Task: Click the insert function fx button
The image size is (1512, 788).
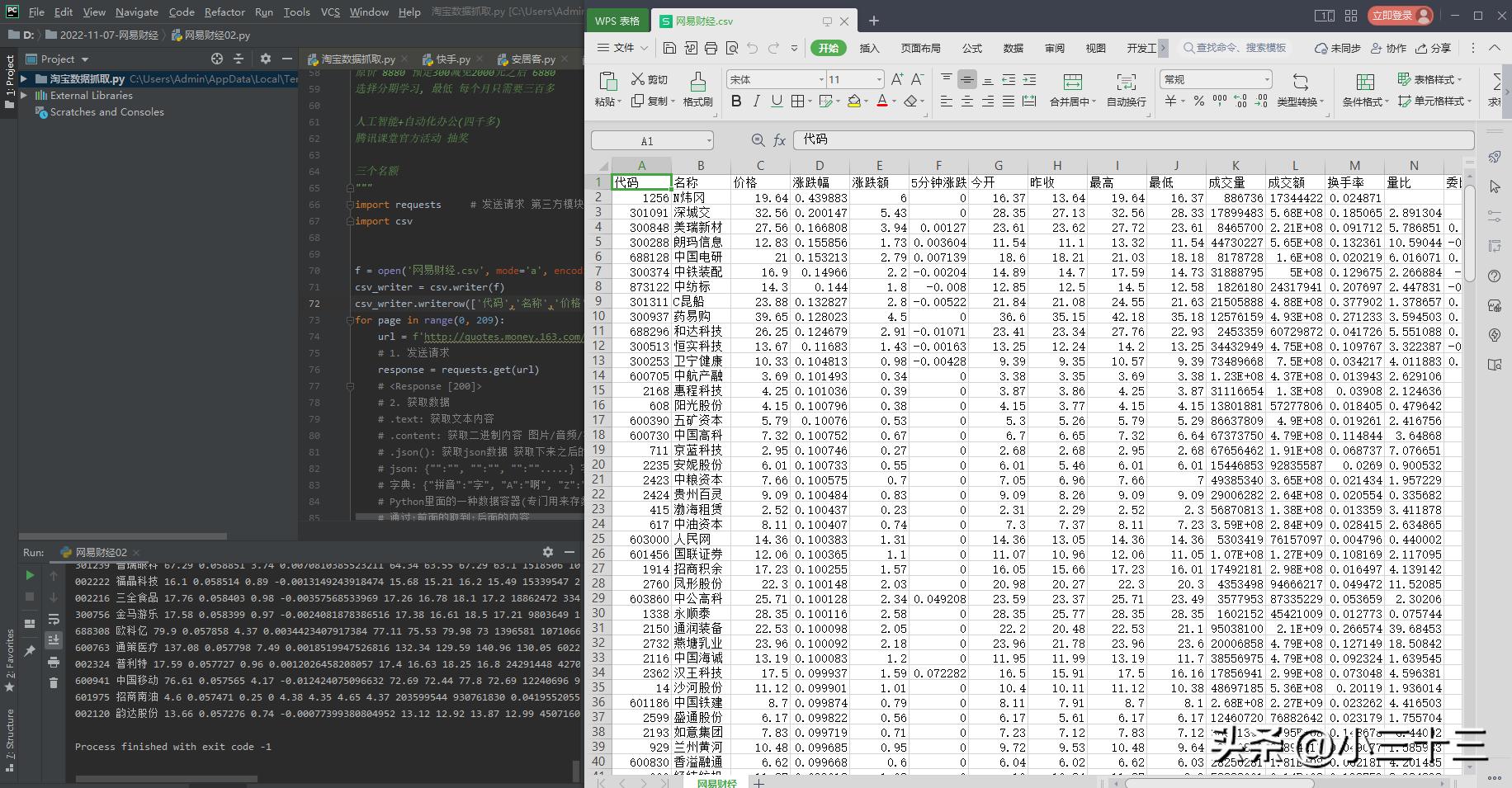Action: [x=779, y=140]
